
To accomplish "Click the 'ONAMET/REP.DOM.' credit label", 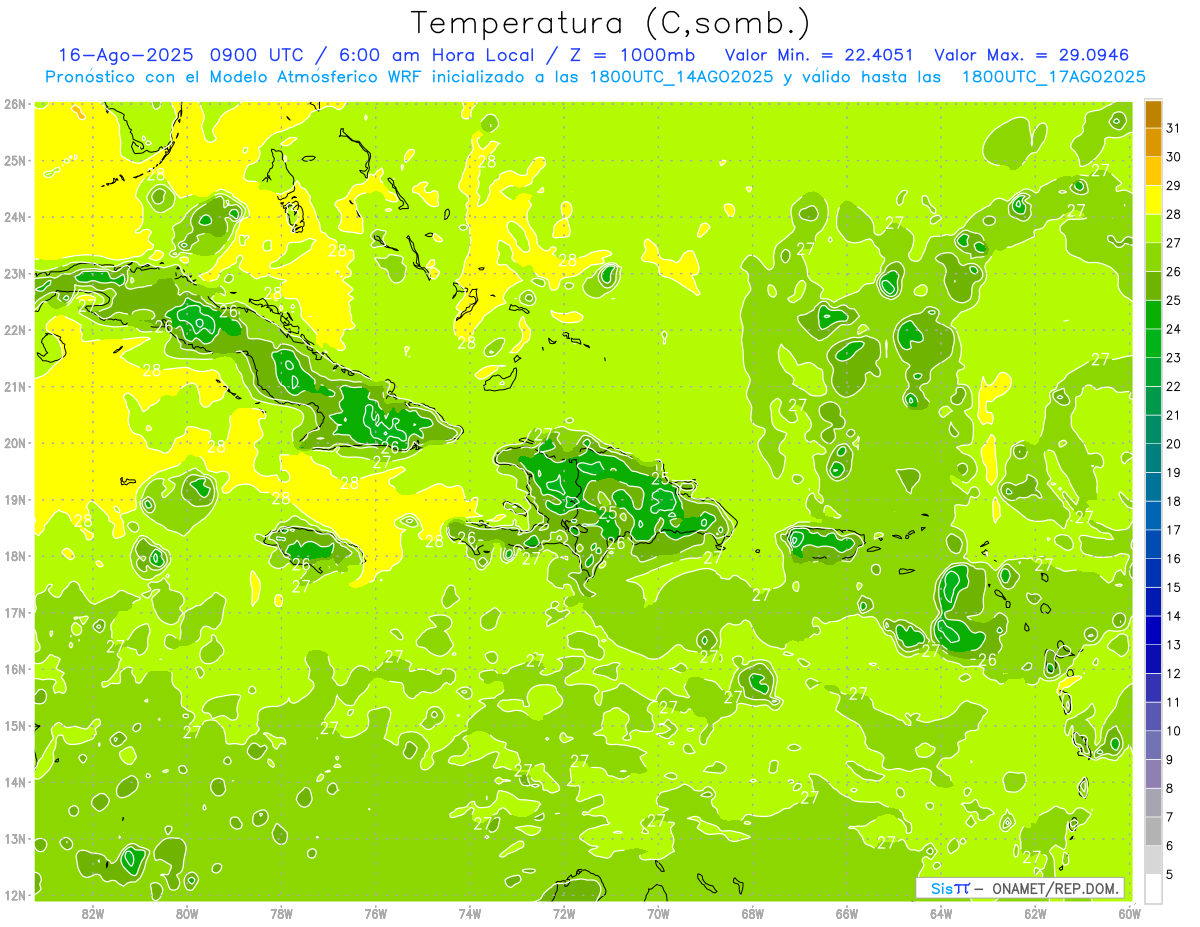I will 1057,888.
